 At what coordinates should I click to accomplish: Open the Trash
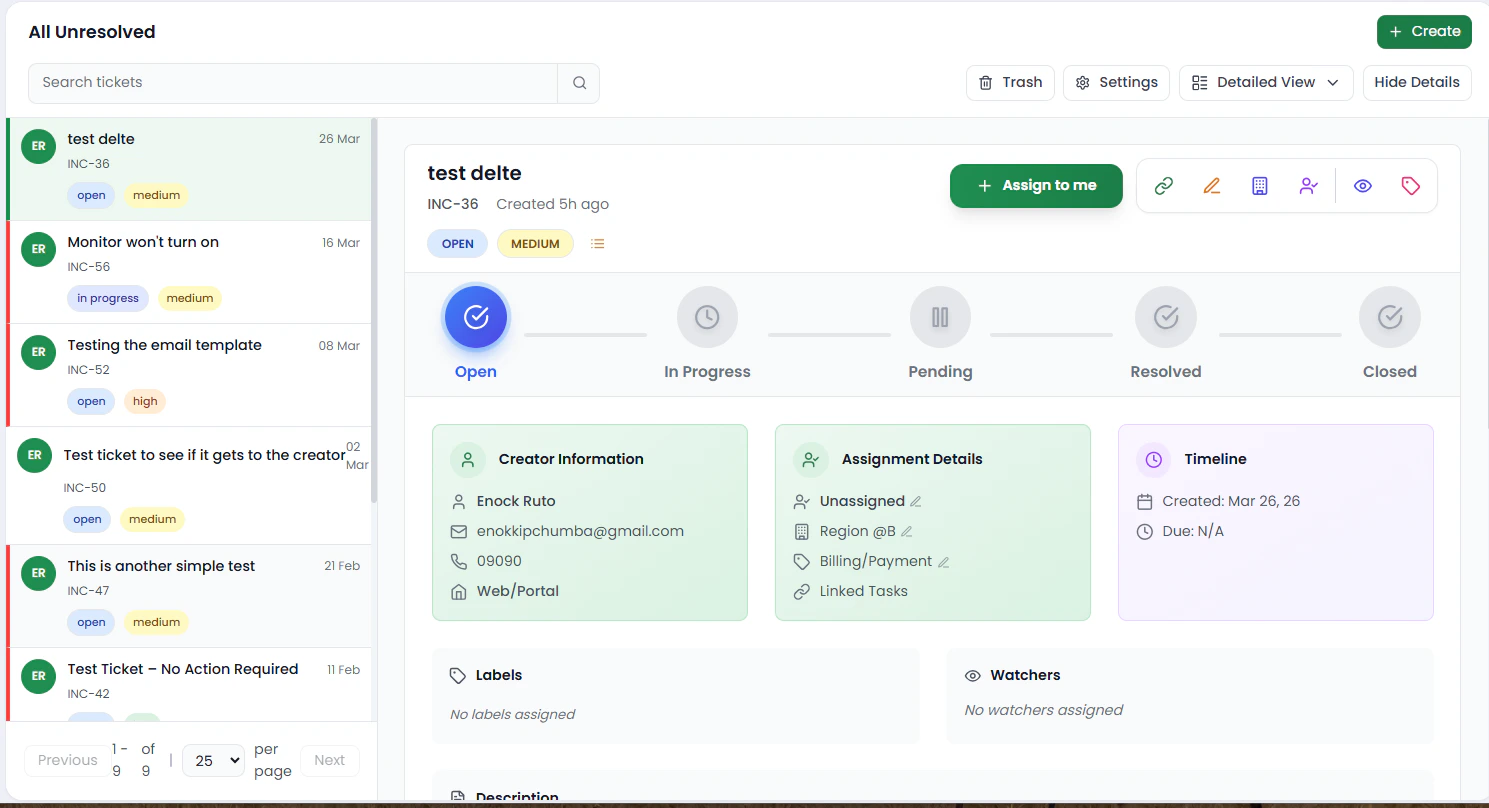click(x=1010, y=83)
